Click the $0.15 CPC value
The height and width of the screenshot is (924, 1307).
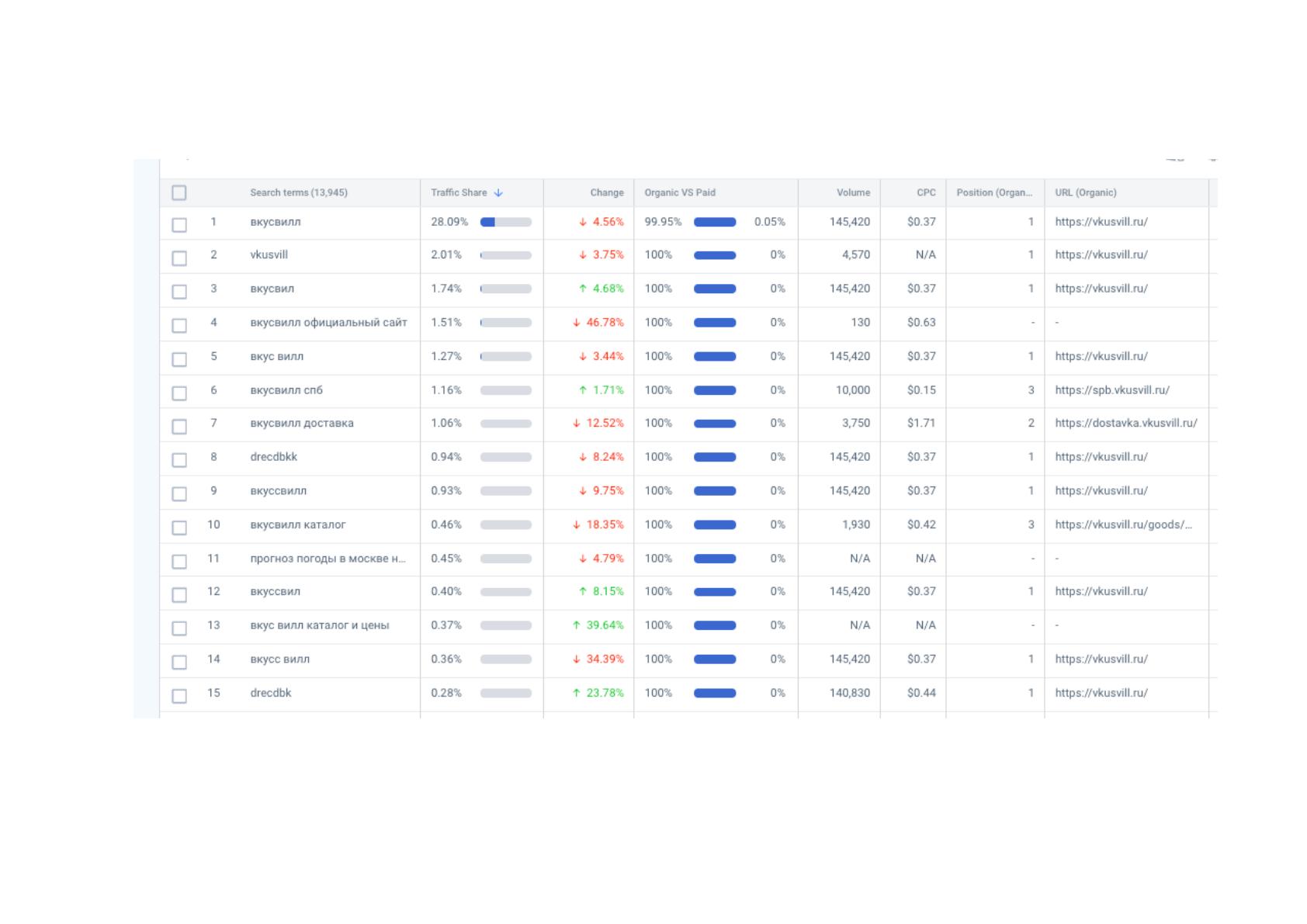coord(921,390)
